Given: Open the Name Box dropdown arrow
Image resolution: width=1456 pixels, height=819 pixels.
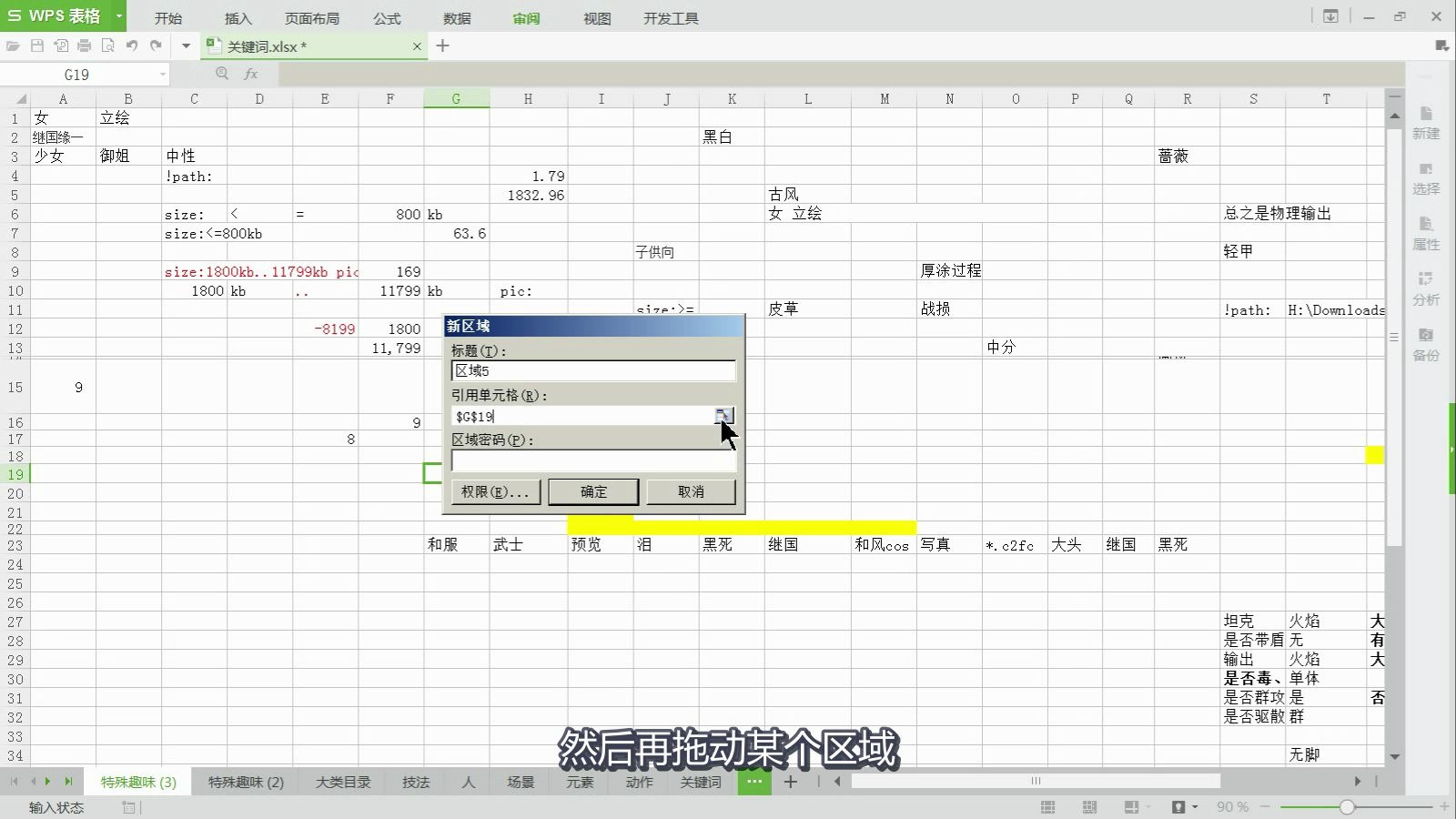Looking at the screenshot, I should click(163, 75).
